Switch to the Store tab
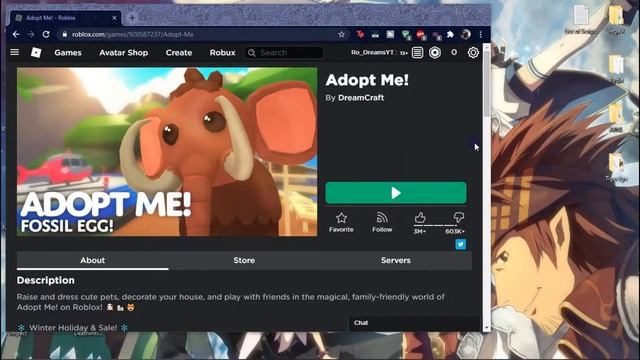 click(x=244, y=260)
